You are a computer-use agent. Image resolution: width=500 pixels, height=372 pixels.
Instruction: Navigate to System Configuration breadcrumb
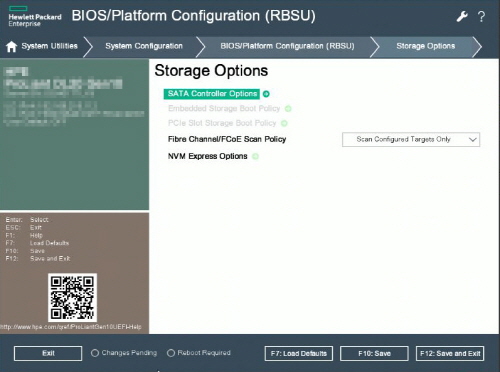pos(144,46)
